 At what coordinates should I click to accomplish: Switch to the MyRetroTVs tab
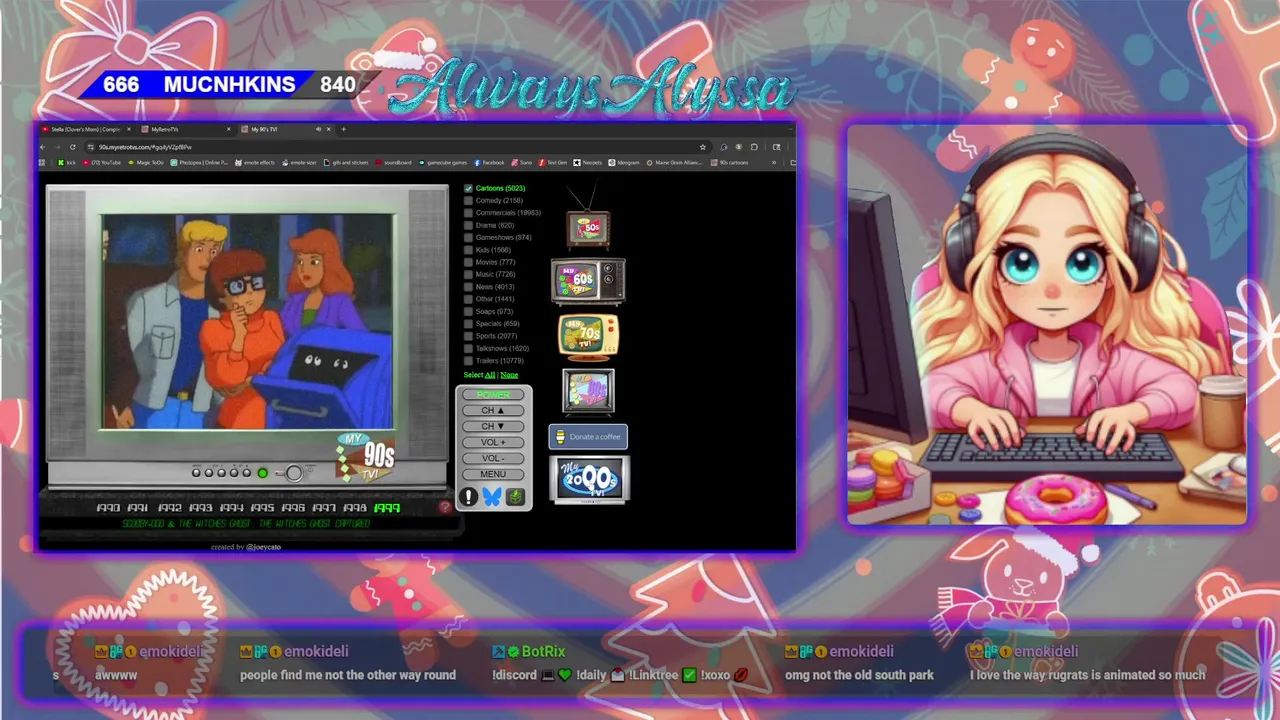tap(186, 129)
